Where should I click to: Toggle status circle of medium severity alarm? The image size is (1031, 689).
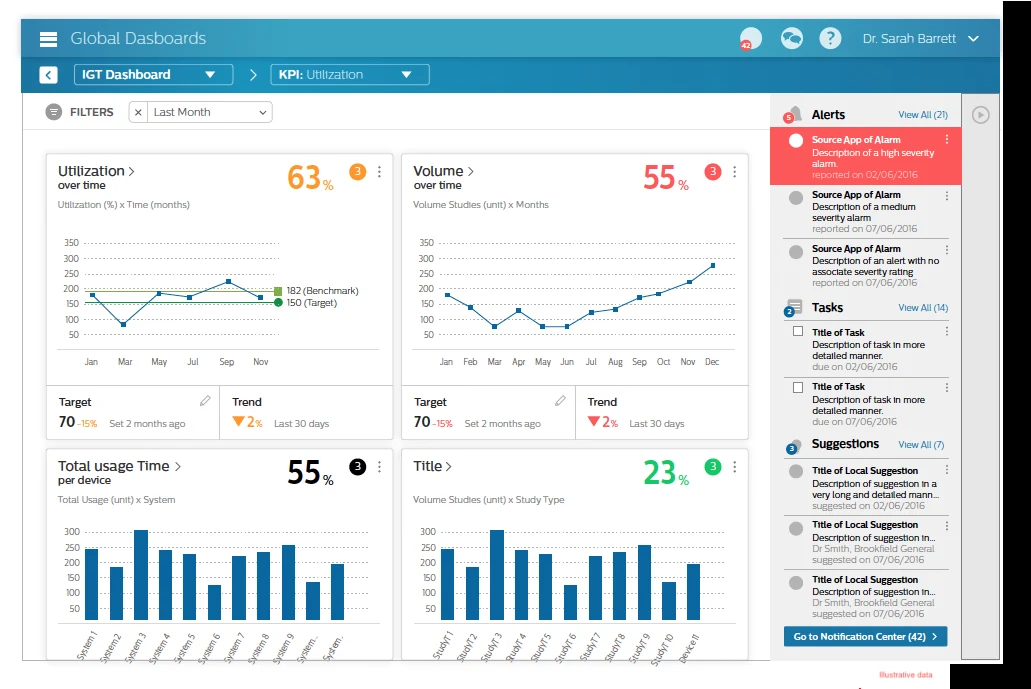click(x=796, y=197)
